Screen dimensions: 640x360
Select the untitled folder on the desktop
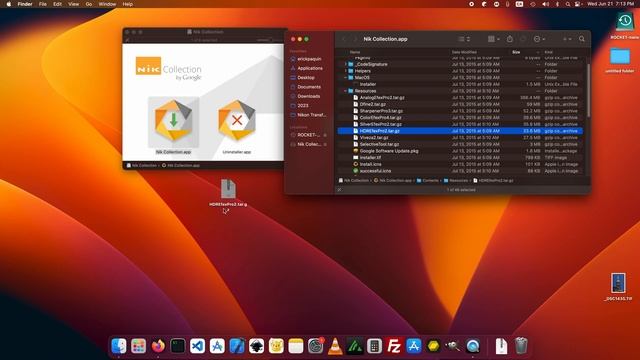click(620, 56)
